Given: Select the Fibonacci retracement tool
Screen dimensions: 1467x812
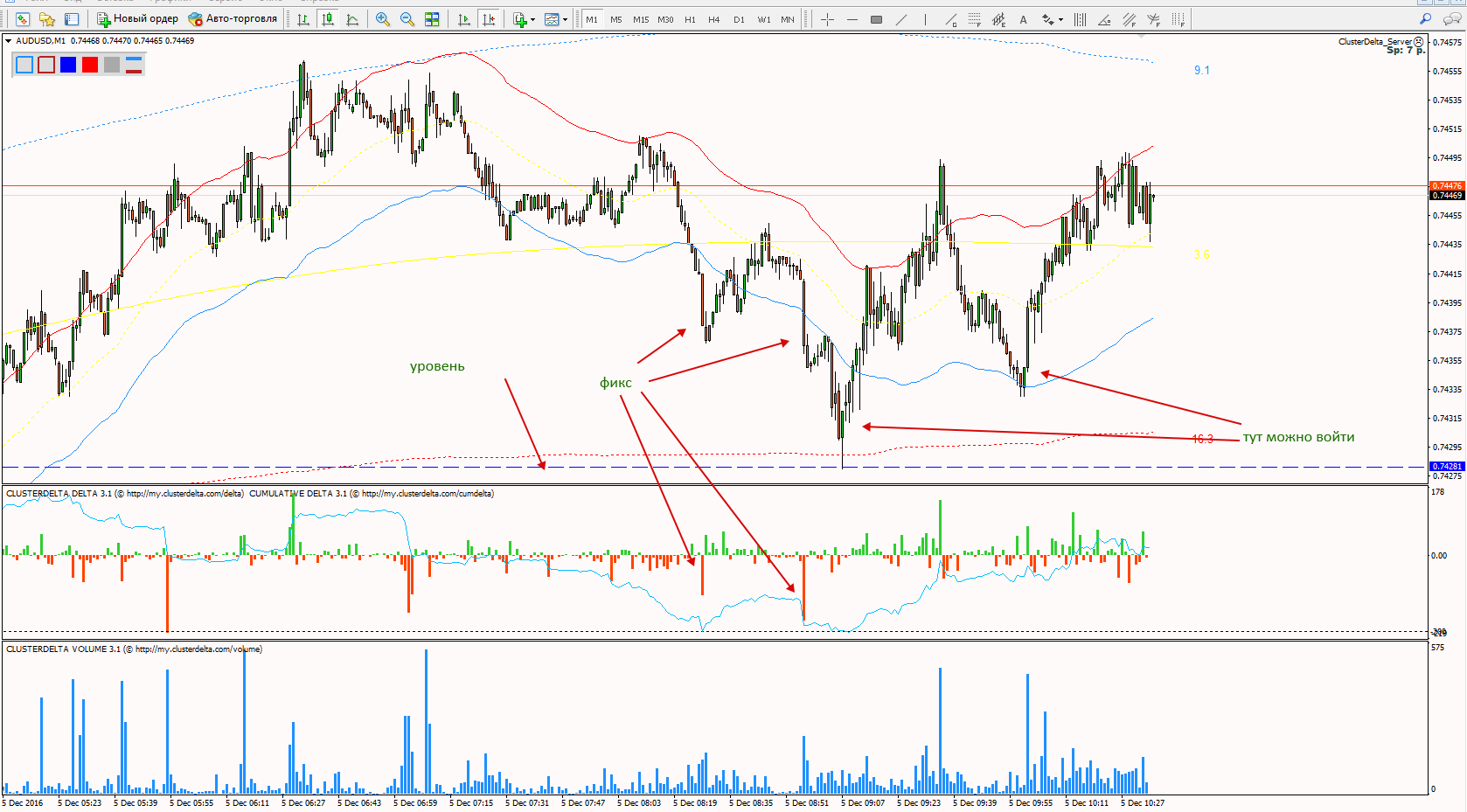Looking at the screenshot, I should click(974, 18).
